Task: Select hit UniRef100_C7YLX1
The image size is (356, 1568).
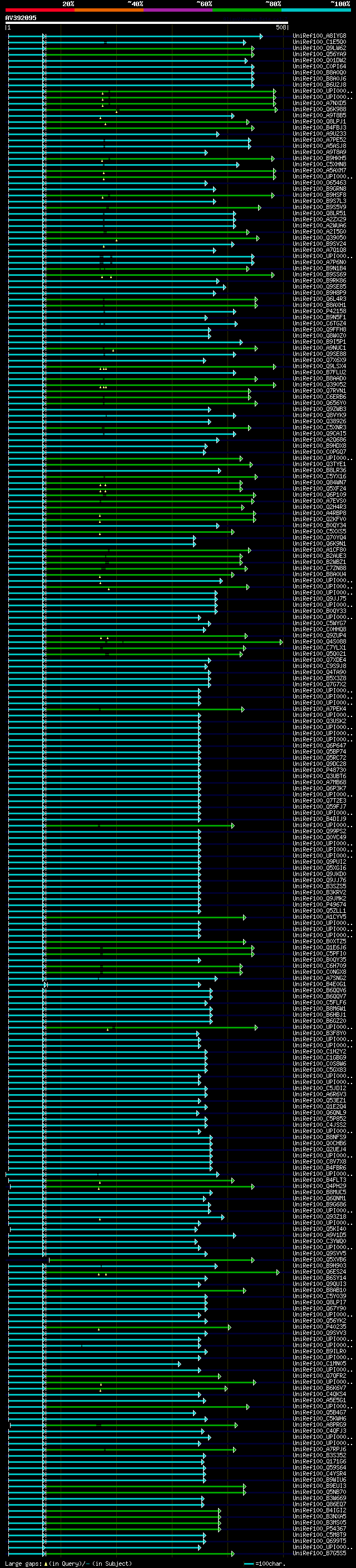Action: (319, 647)
